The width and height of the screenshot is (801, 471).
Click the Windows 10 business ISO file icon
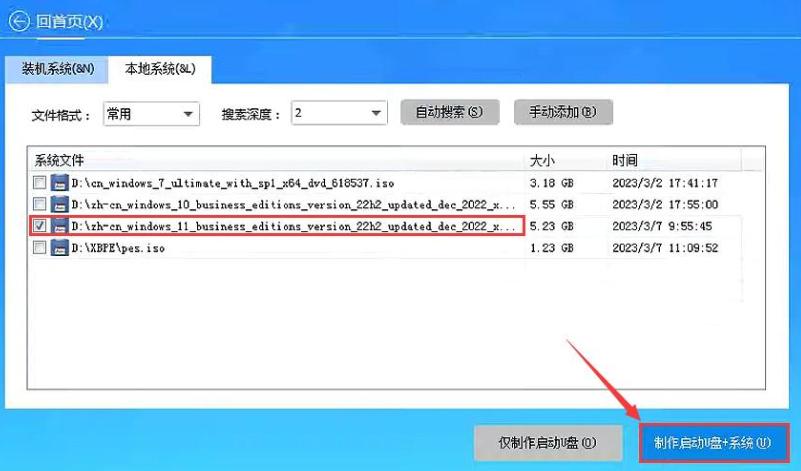pyautogui.click(x=60, y=204)
